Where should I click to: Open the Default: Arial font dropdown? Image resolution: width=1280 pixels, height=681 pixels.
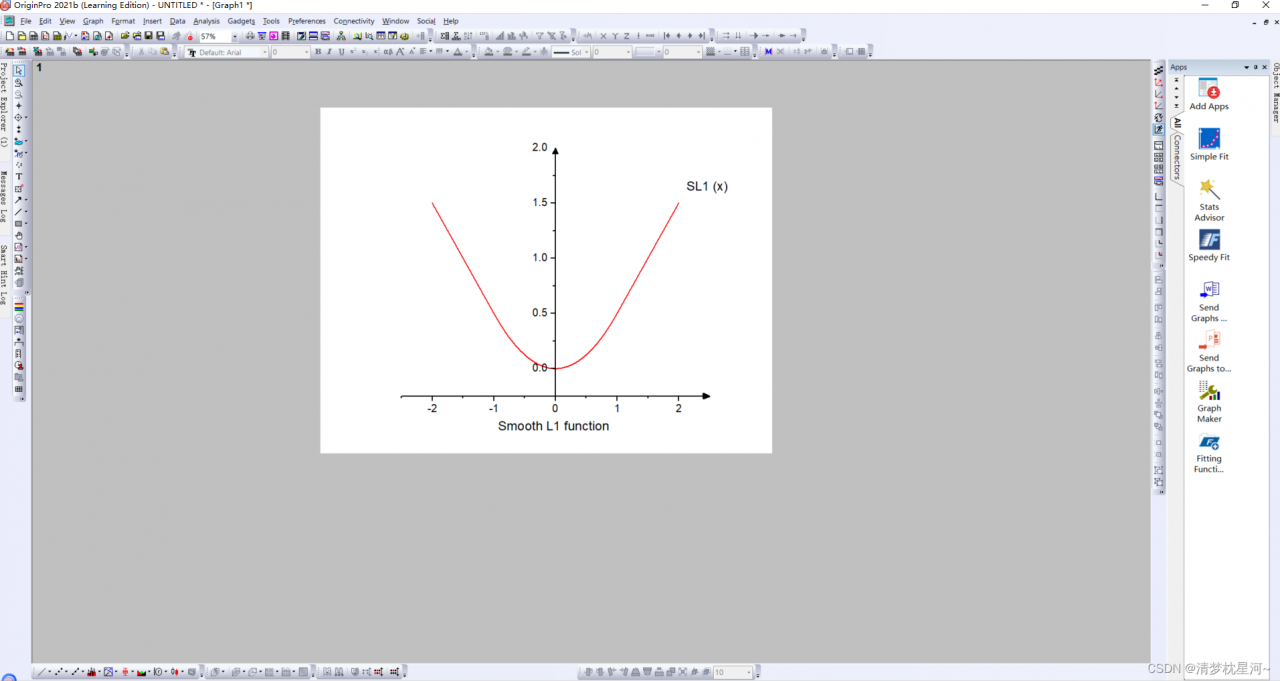265,52
